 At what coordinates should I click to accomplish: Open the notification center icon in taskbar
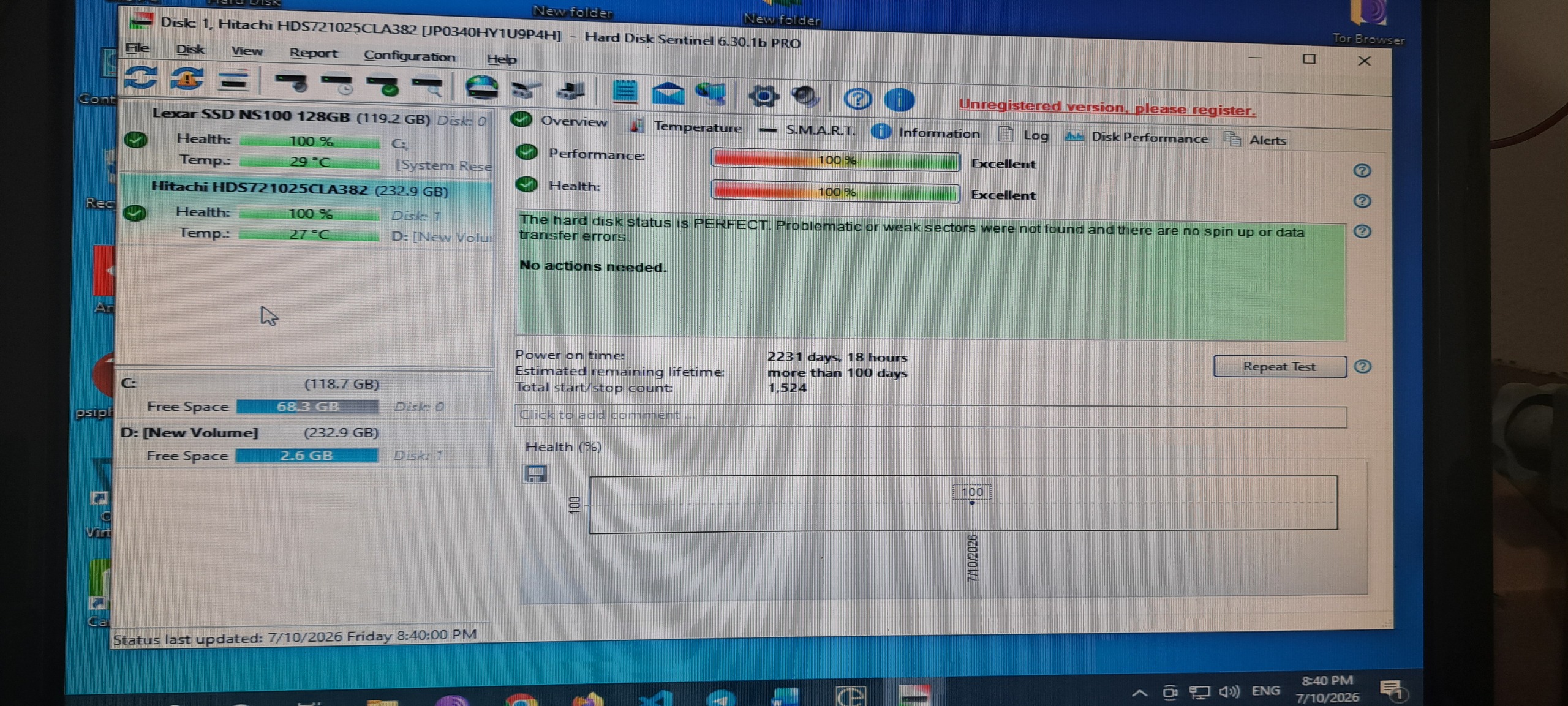click(x=1392, y=690)
